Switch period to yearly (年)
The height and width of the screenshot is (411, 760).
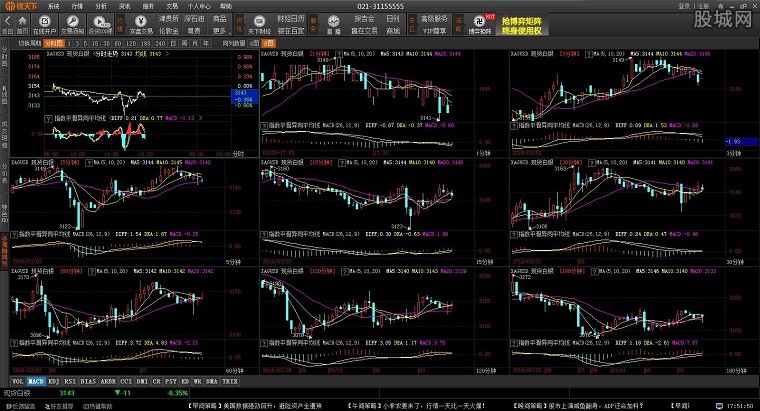206,43
